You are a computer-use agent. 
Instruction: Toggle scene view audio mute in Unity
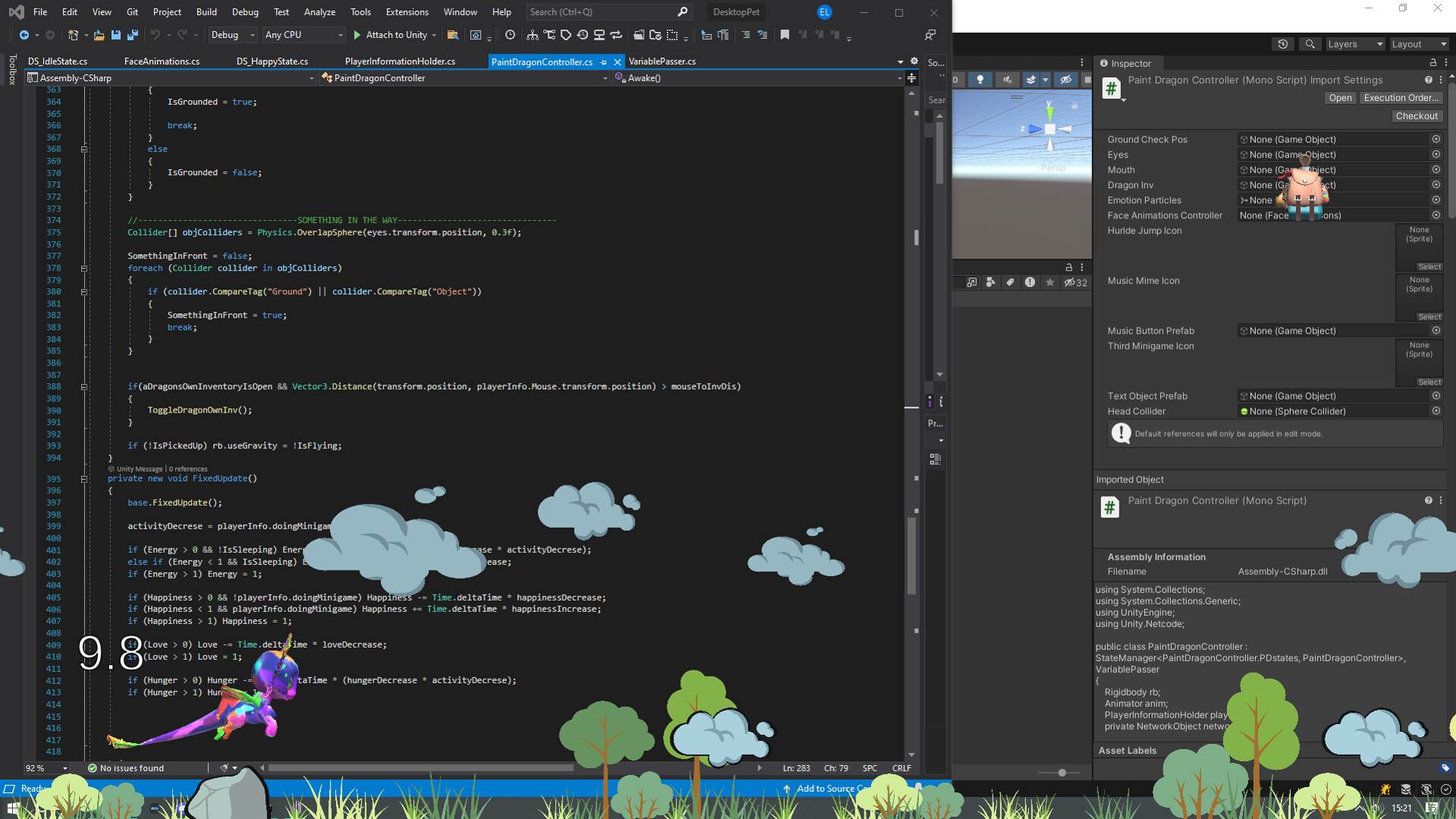point(1007,79)
